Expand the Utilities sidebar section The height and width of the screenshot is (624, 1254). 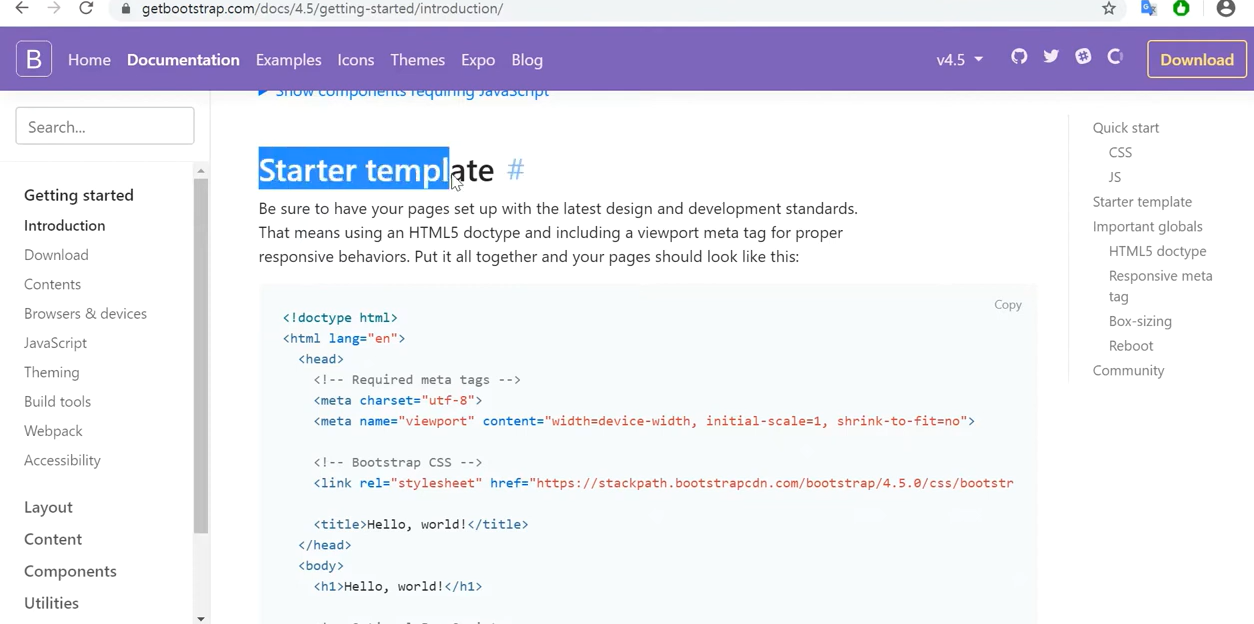click(51, 603)
